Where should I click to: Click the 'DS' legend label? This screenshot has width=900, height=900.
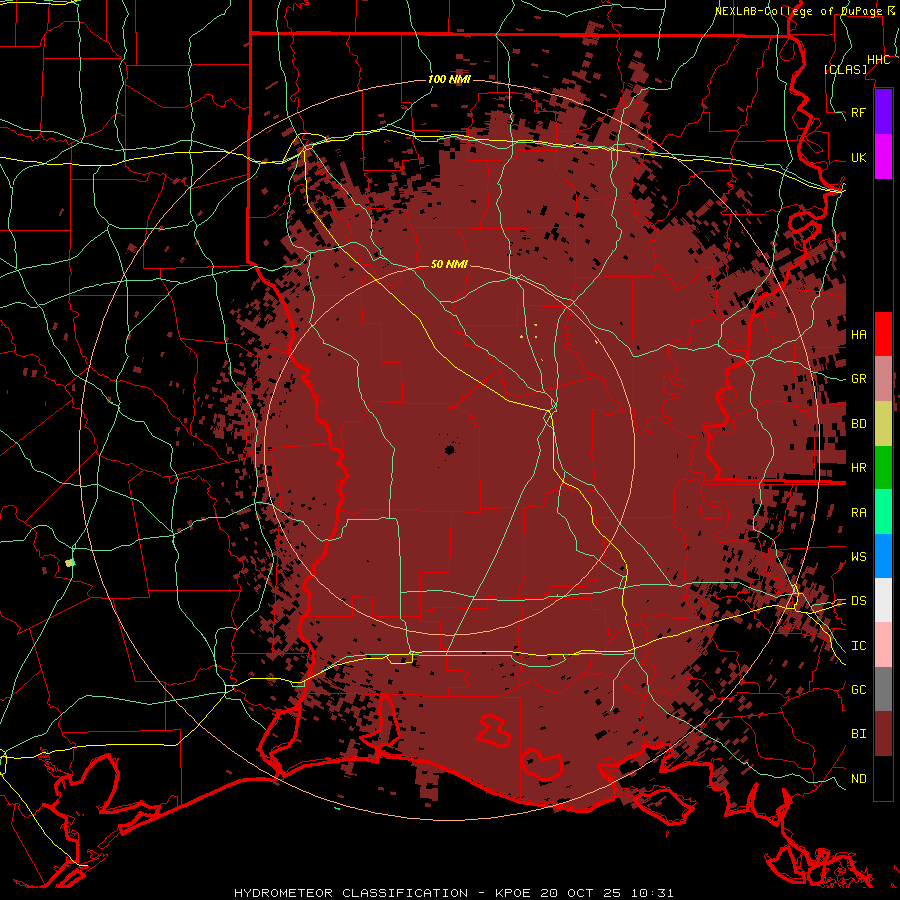[x=858, y=601]
